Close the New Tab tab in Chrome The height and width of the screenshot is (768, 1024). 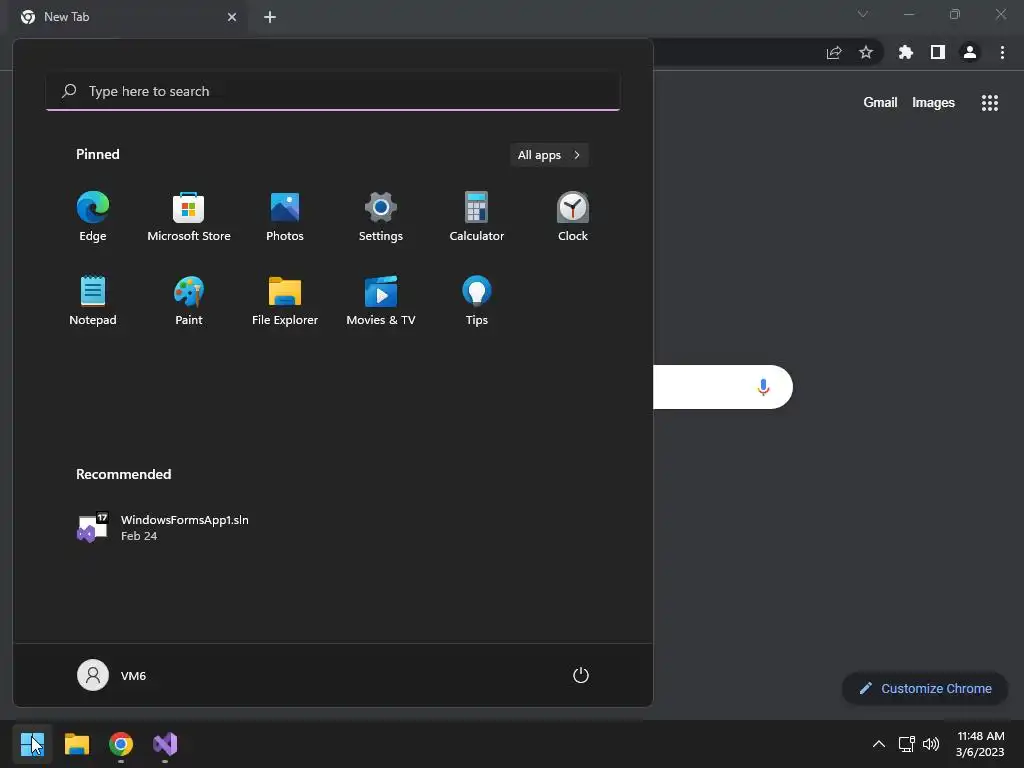tap(232, 17)
